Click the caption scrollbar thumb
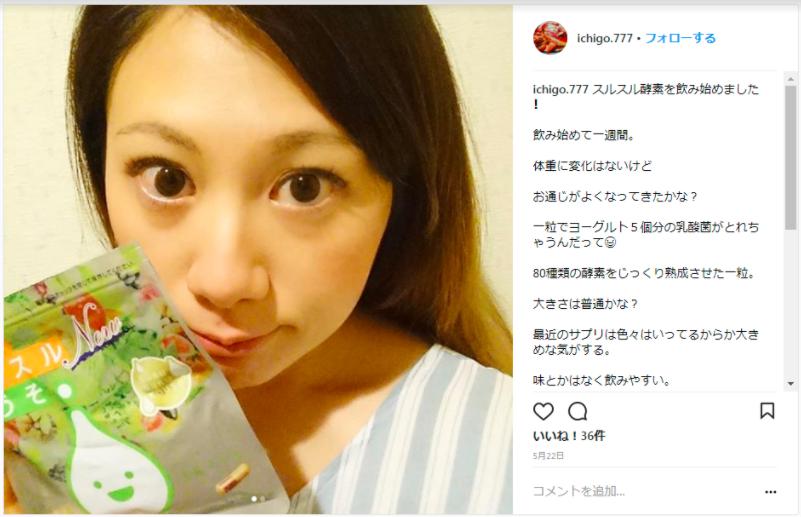The height and width of the screenshot is (517, 801). click(790, 157)
